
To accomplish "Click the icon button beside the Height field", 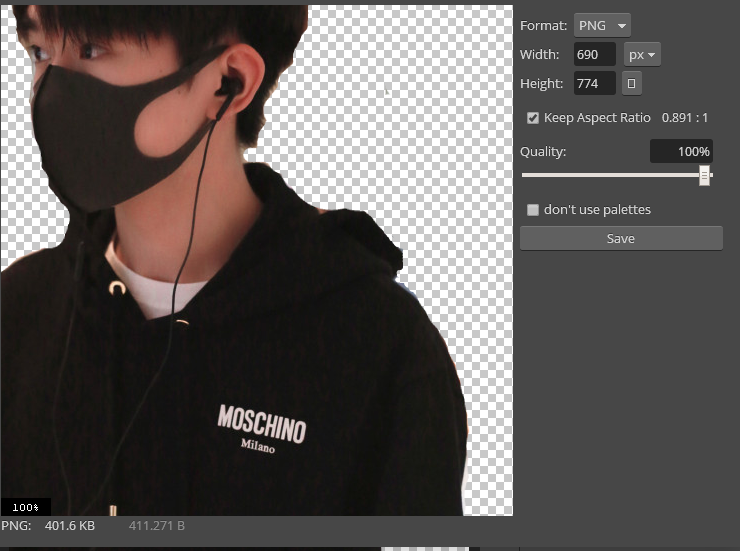I will click(x=631, y=84).
